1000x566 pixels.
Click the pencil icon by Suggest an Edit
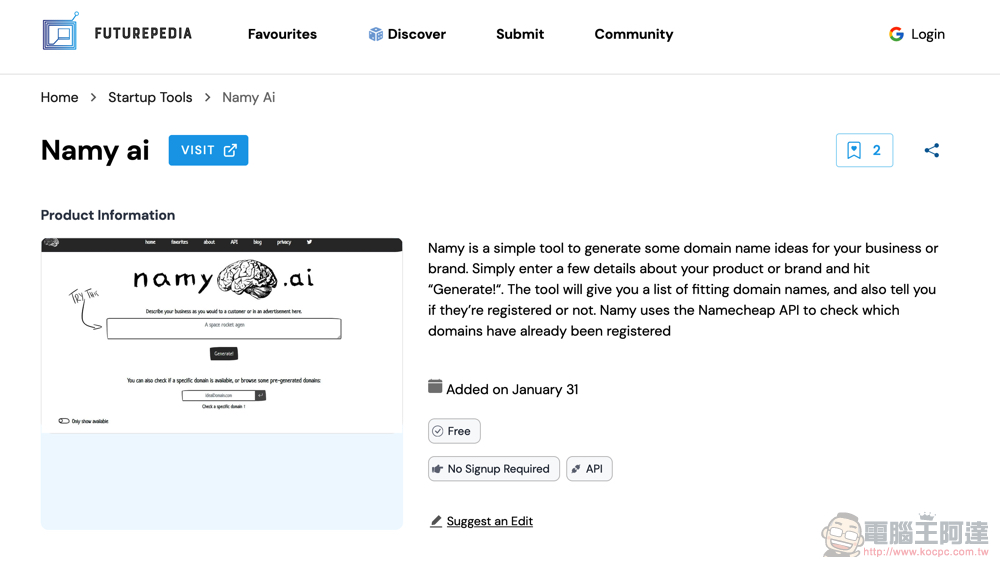(x=436, y=521)
